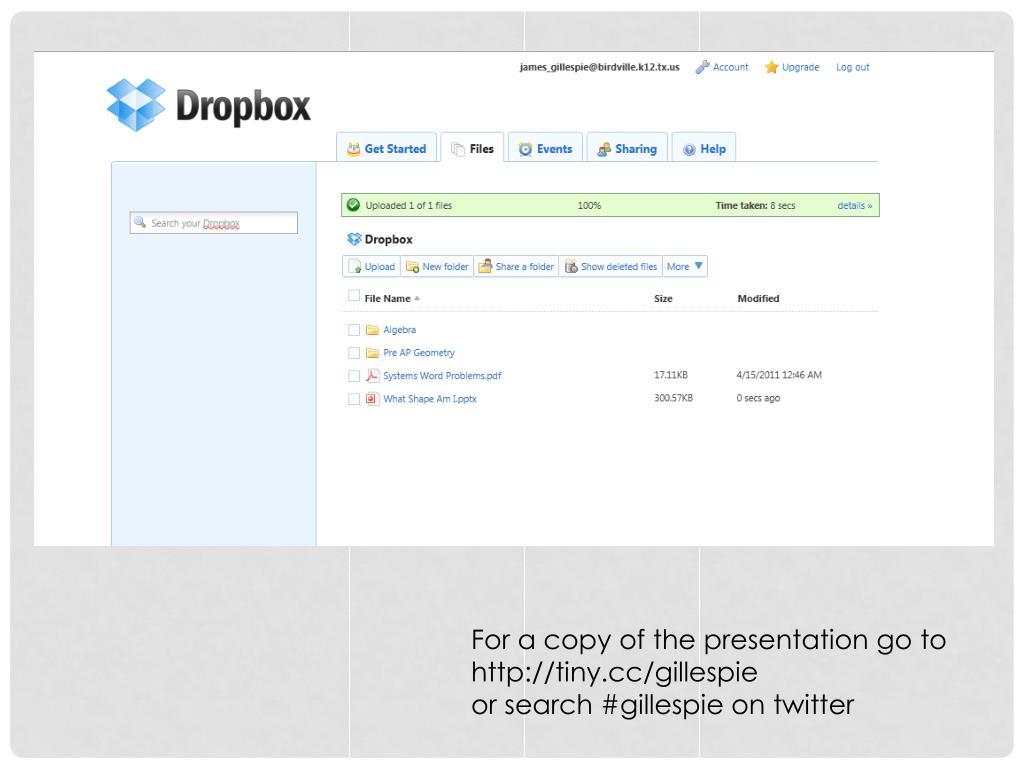Click the Size column header
The height and width of the screenshot is (768, 1024).
click(664, 298)
